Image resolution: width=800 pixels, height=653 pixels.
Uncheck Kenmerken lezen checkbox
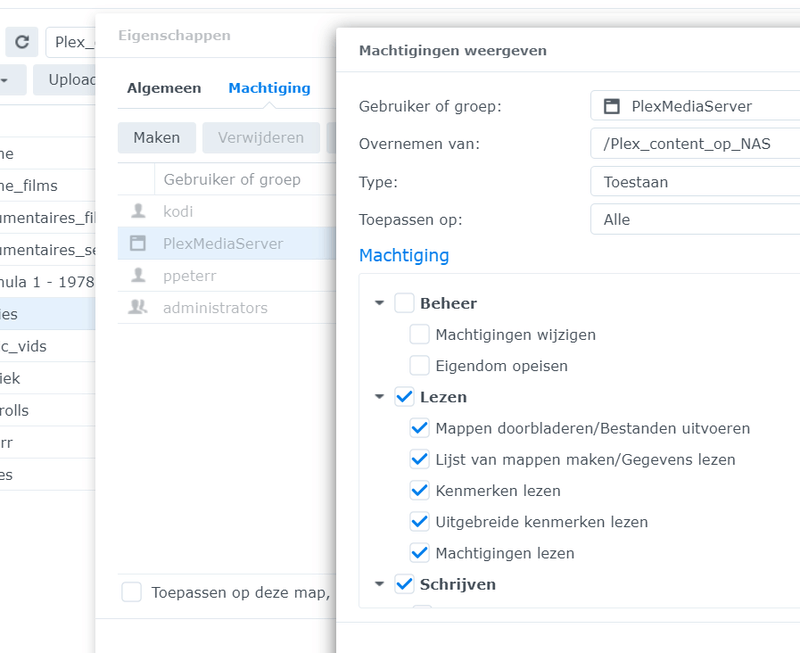coord(419,491)
